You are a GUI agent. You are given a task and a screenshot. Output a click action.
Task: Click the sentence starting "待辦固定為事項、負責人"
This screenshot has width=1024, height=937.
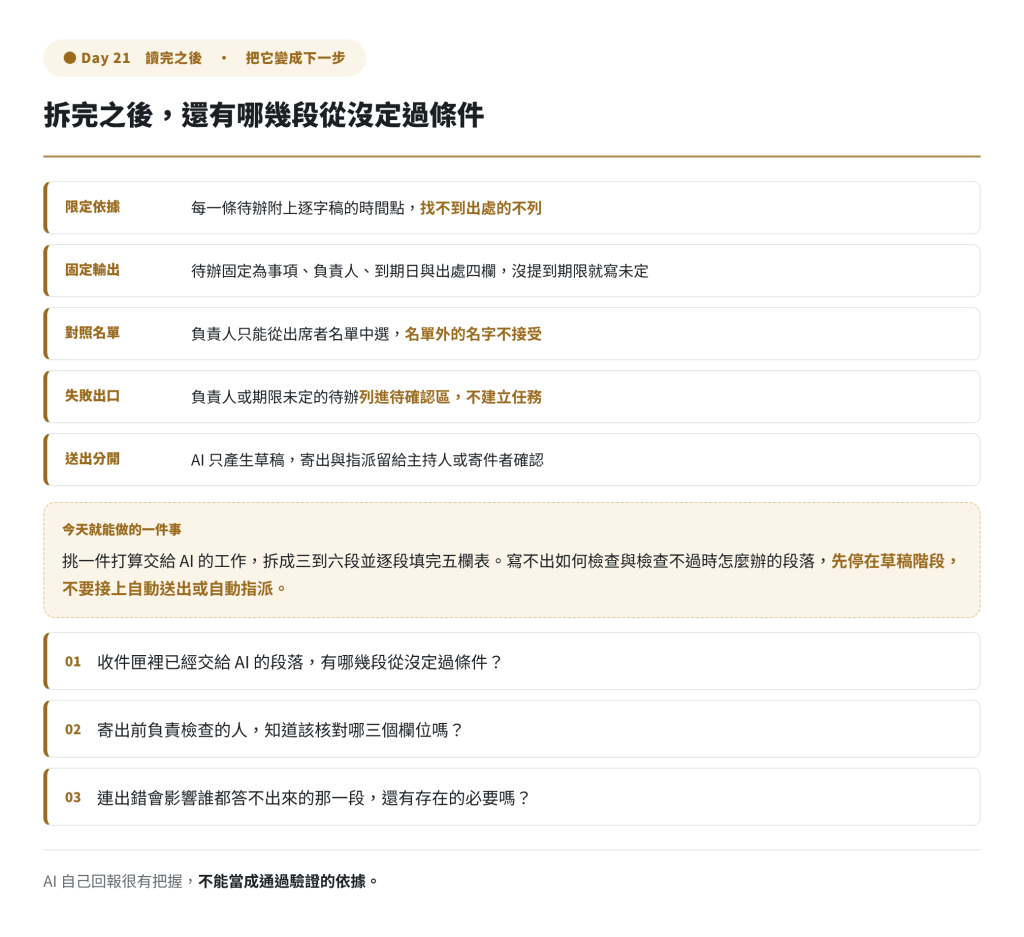pyautogui.click(x=420, y=271)
